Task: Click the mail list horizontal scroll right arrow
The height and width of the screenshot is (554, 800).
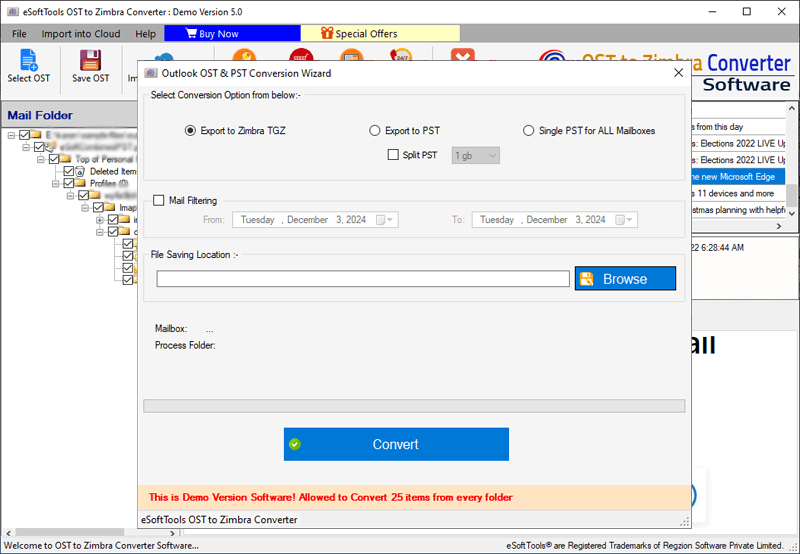Action: tap(779, 226)
